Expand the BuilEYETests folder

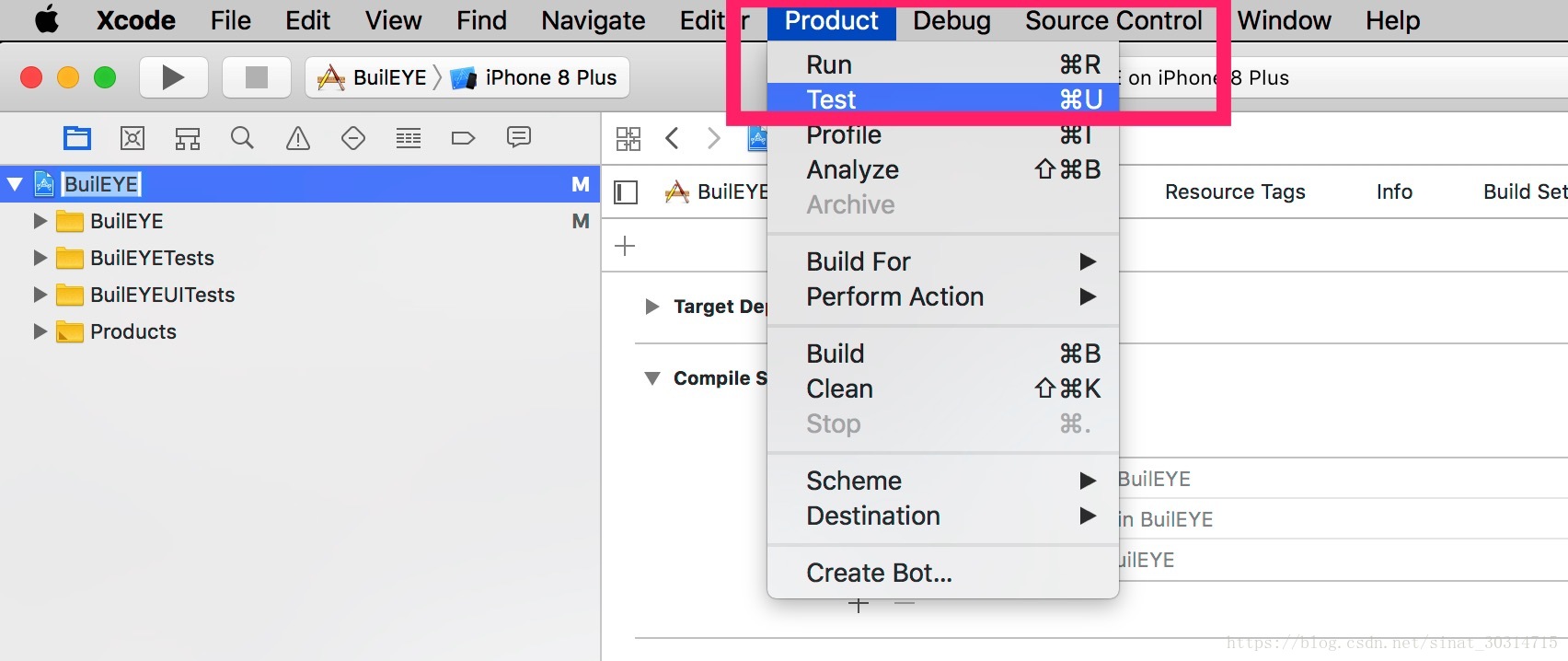tap(40, 258)
